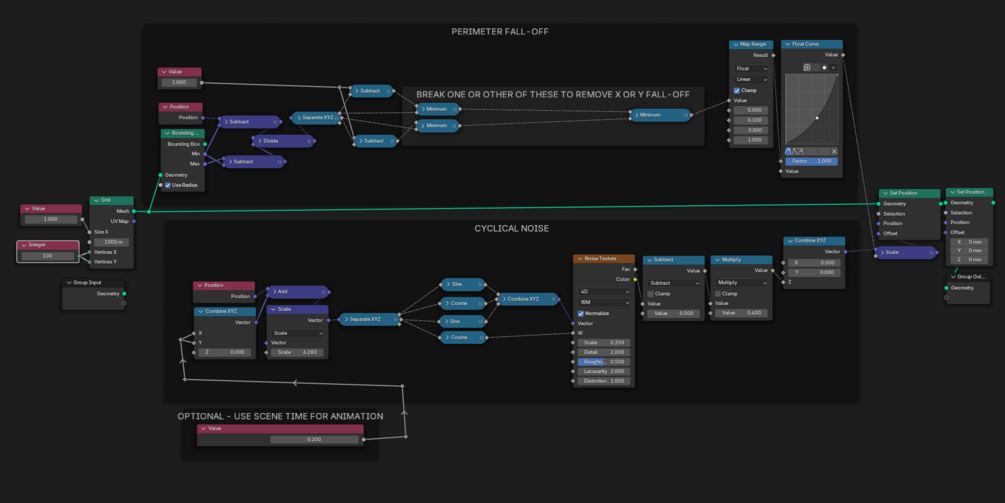Click the Result output socket of Map Range
Screen dimensions: 1005x503
coord(774,55)
